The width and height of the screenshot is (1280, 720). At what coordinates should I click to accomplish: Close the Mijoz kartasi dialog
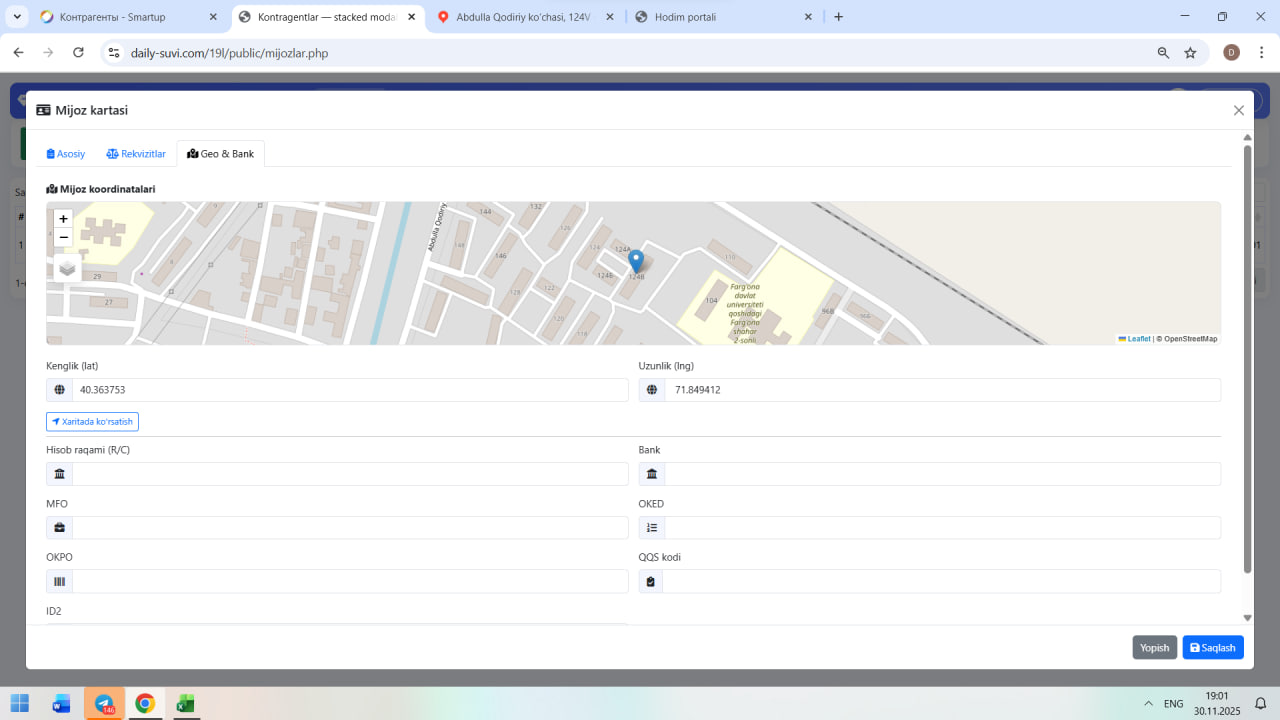(1239, 111)
